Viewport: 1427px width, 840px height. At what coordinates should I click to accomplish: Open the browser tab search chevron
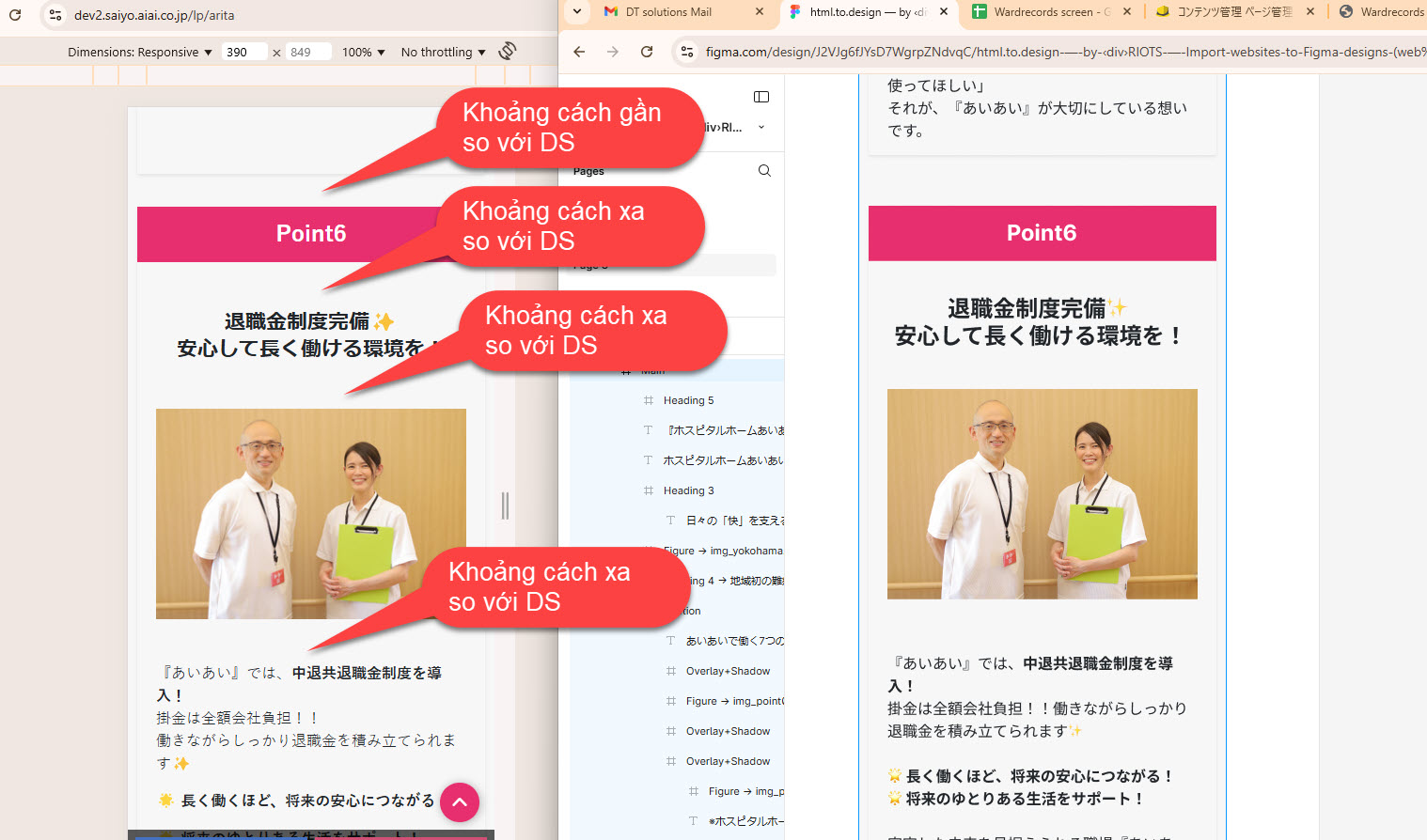tap(577, 12)
